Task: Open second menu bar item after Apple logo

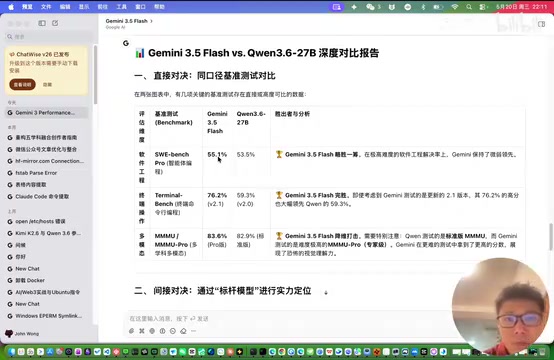Action: pyautogui.click(x=46, y=7)
